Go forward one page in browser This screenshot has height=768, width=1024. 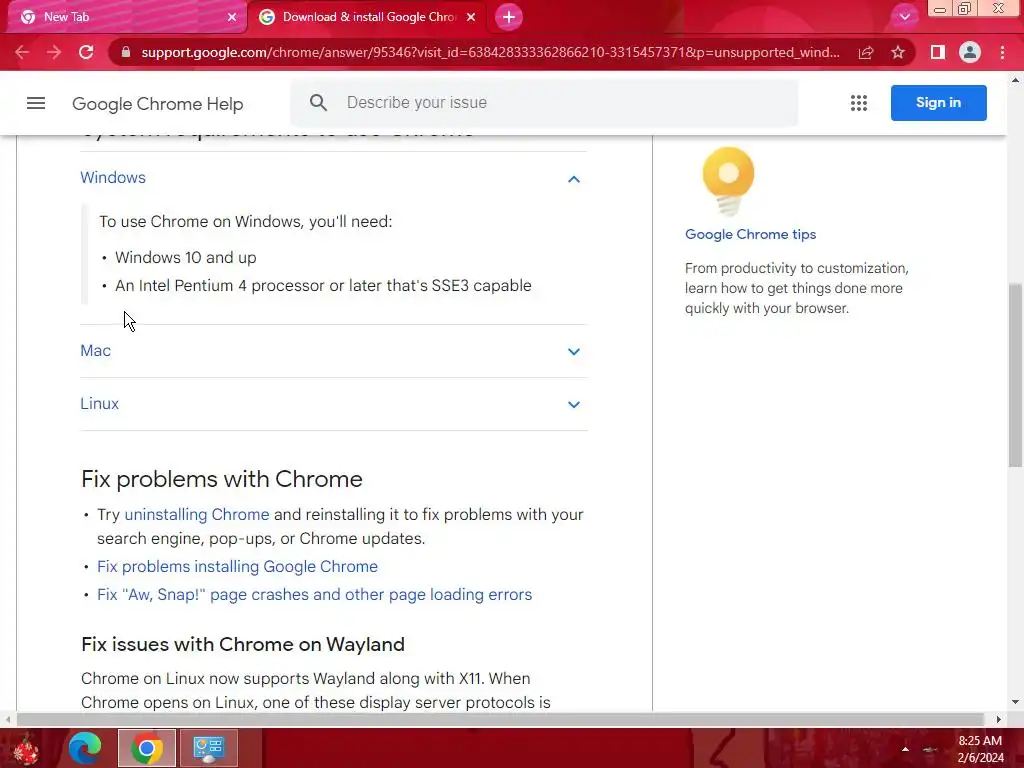tap(54, 52)
